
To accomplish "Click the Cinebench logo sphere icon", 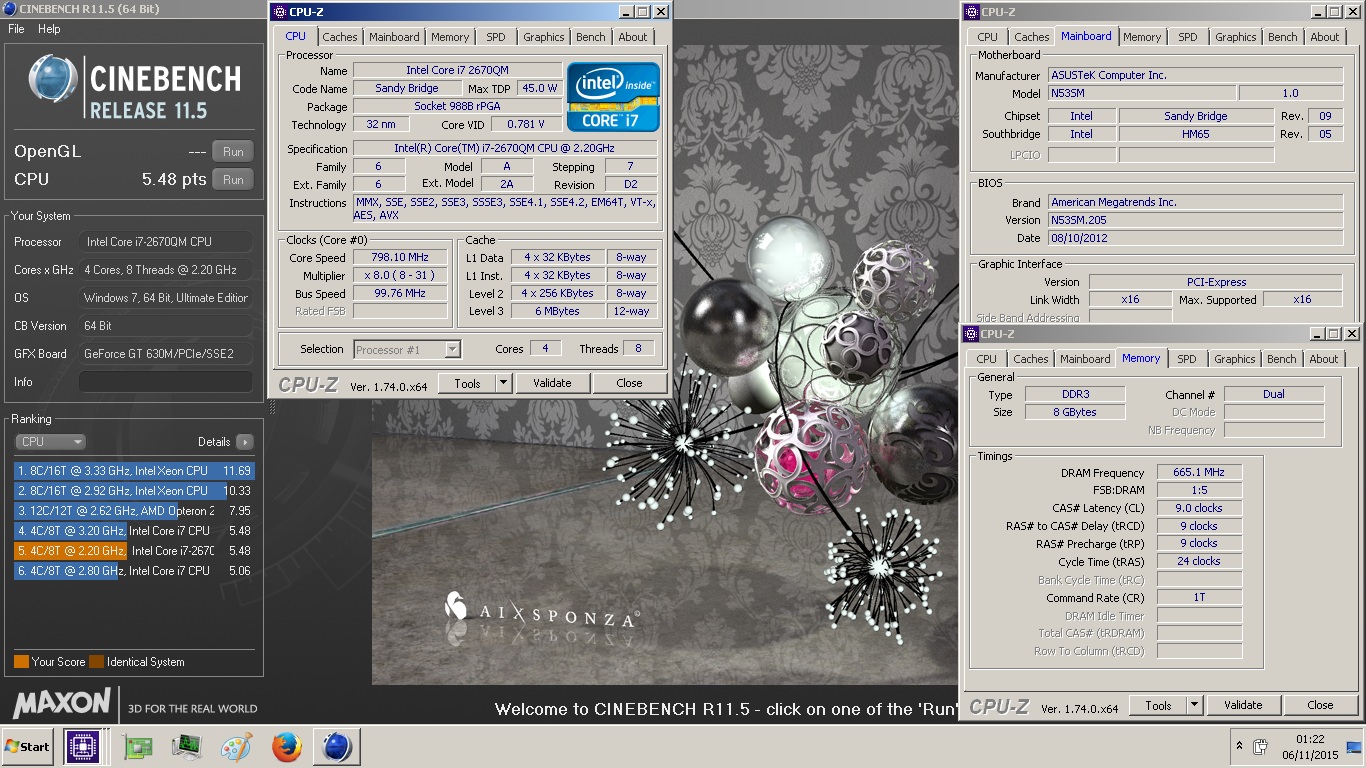I will 53,79.
